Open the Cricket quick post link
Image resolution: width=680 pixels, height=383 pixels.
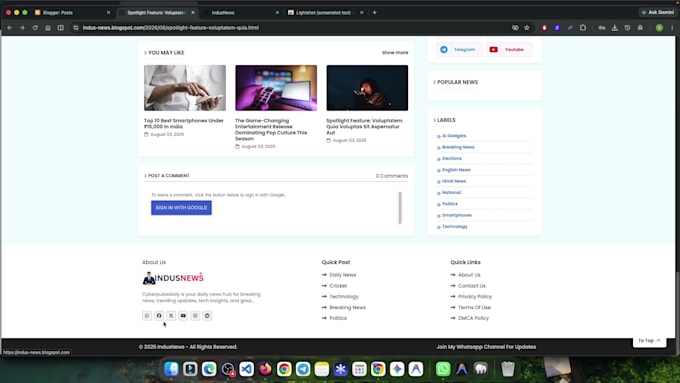click(338, 286)
